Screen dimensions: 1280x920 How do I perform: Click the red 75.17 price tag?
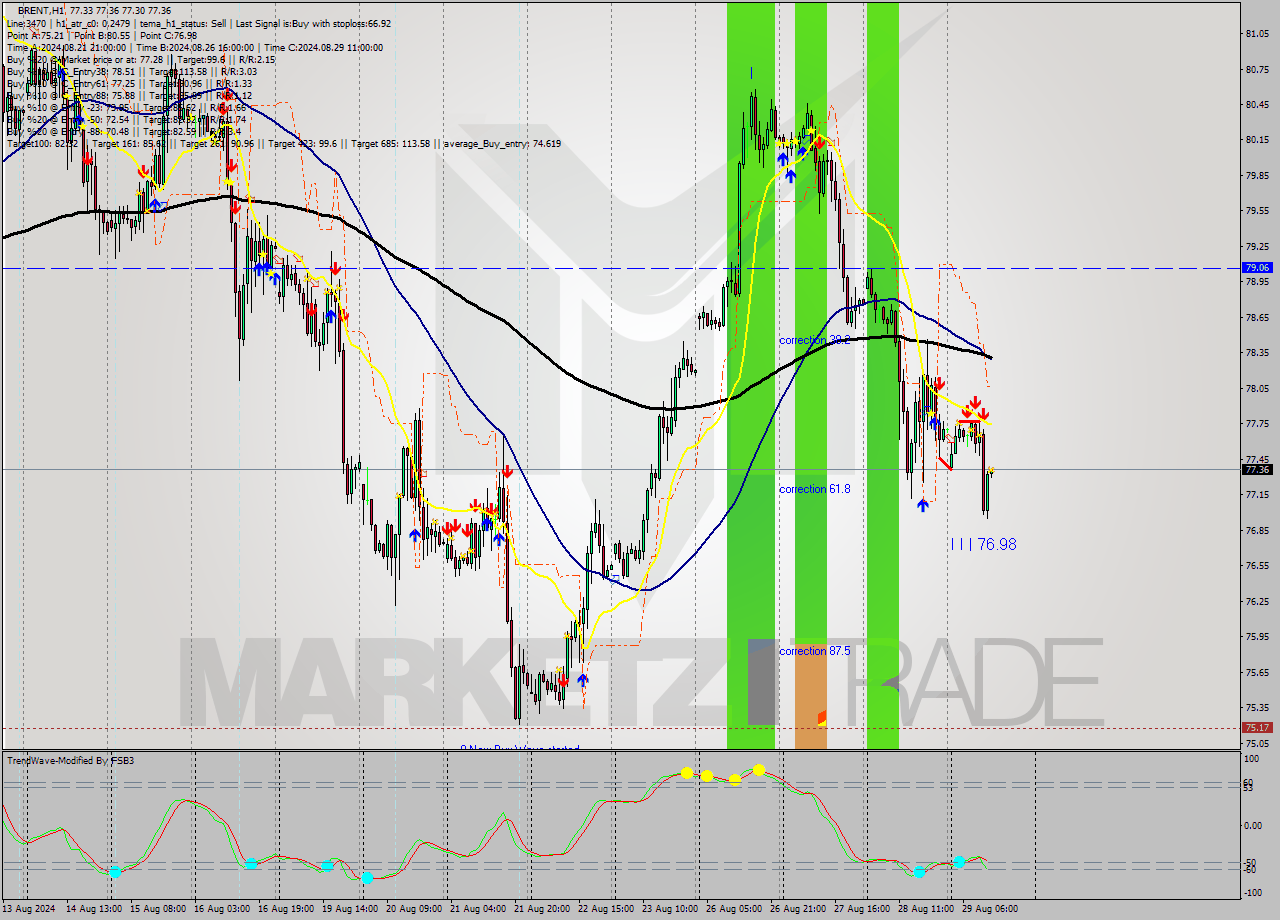[x=1257, y=727]
